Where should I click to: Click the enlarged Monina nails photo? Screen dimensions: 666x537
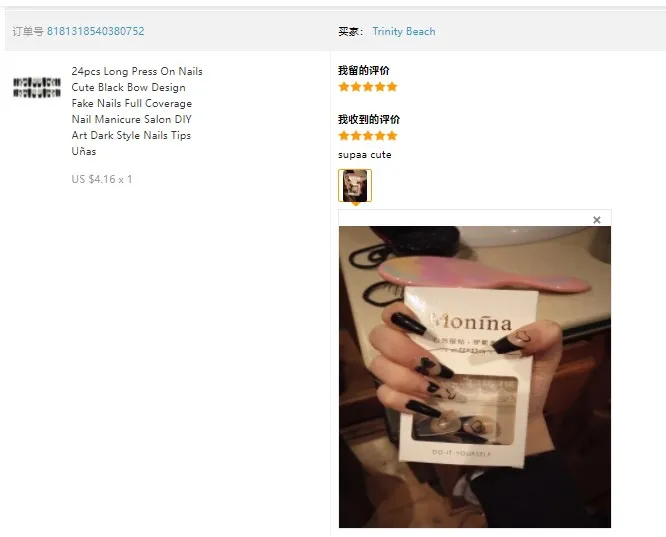click(475, 377)
